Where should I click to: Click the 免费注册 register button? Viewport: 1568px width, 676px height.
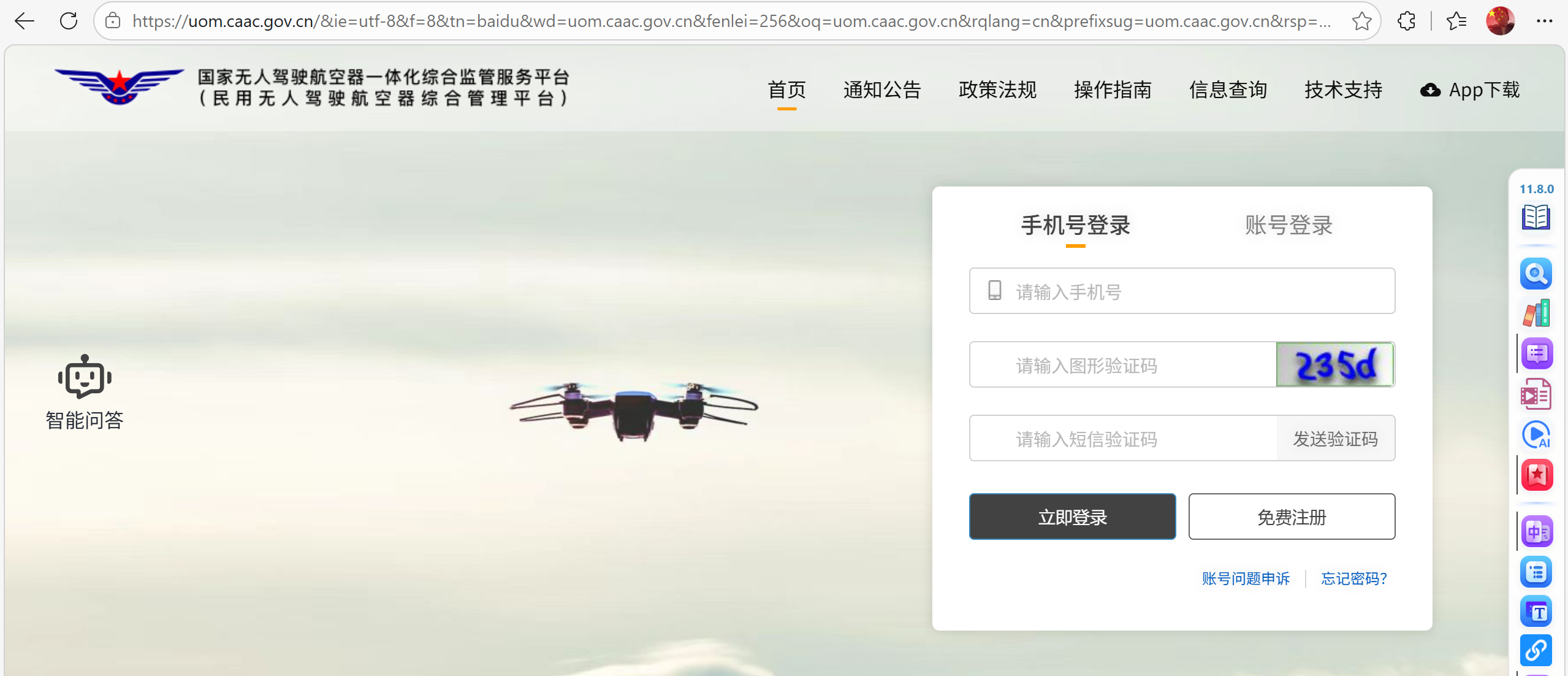point(1292,517)
